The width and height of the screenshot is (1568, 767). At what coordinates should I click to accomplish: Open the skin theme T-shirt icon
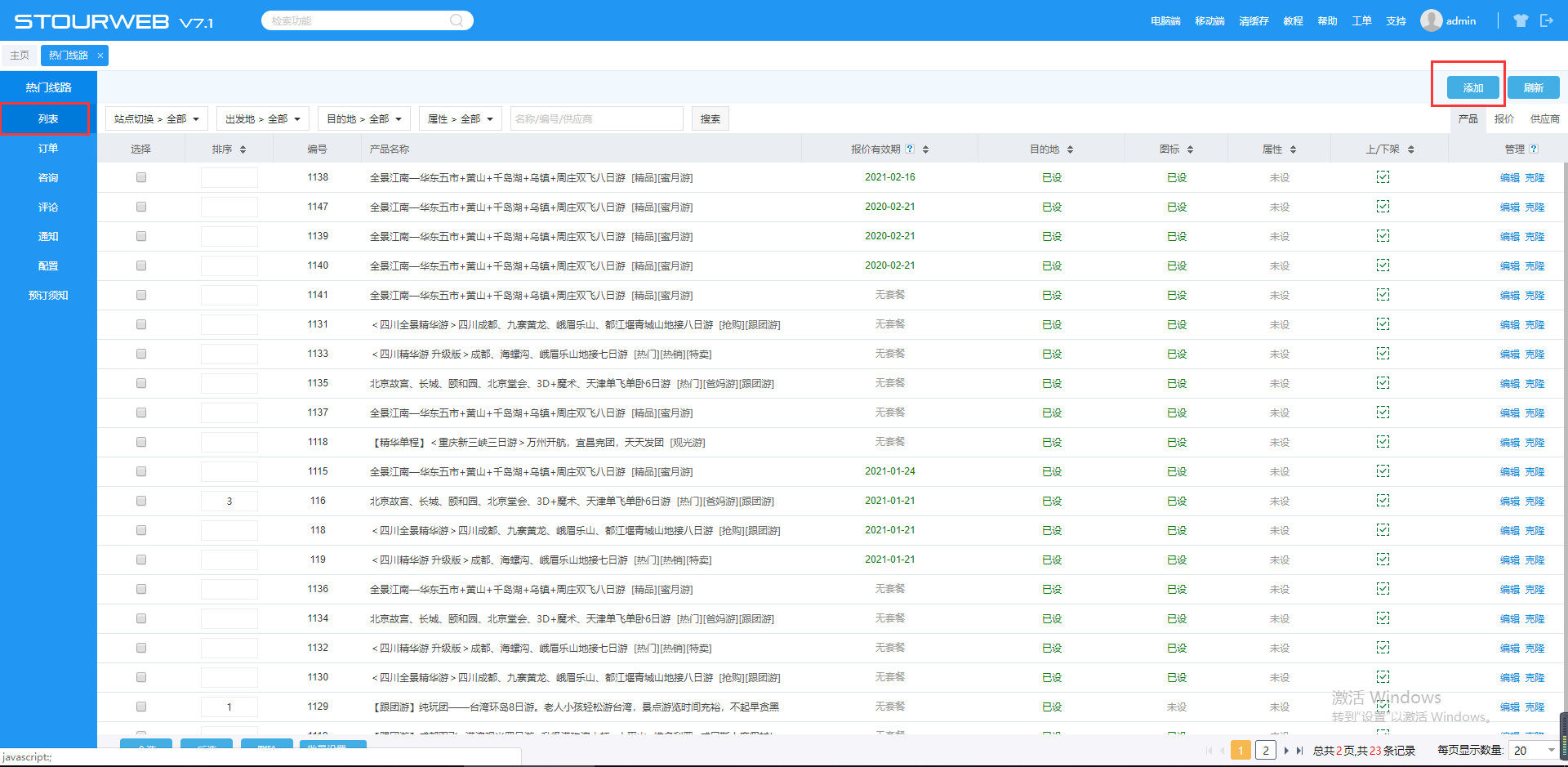[1520, 20]
